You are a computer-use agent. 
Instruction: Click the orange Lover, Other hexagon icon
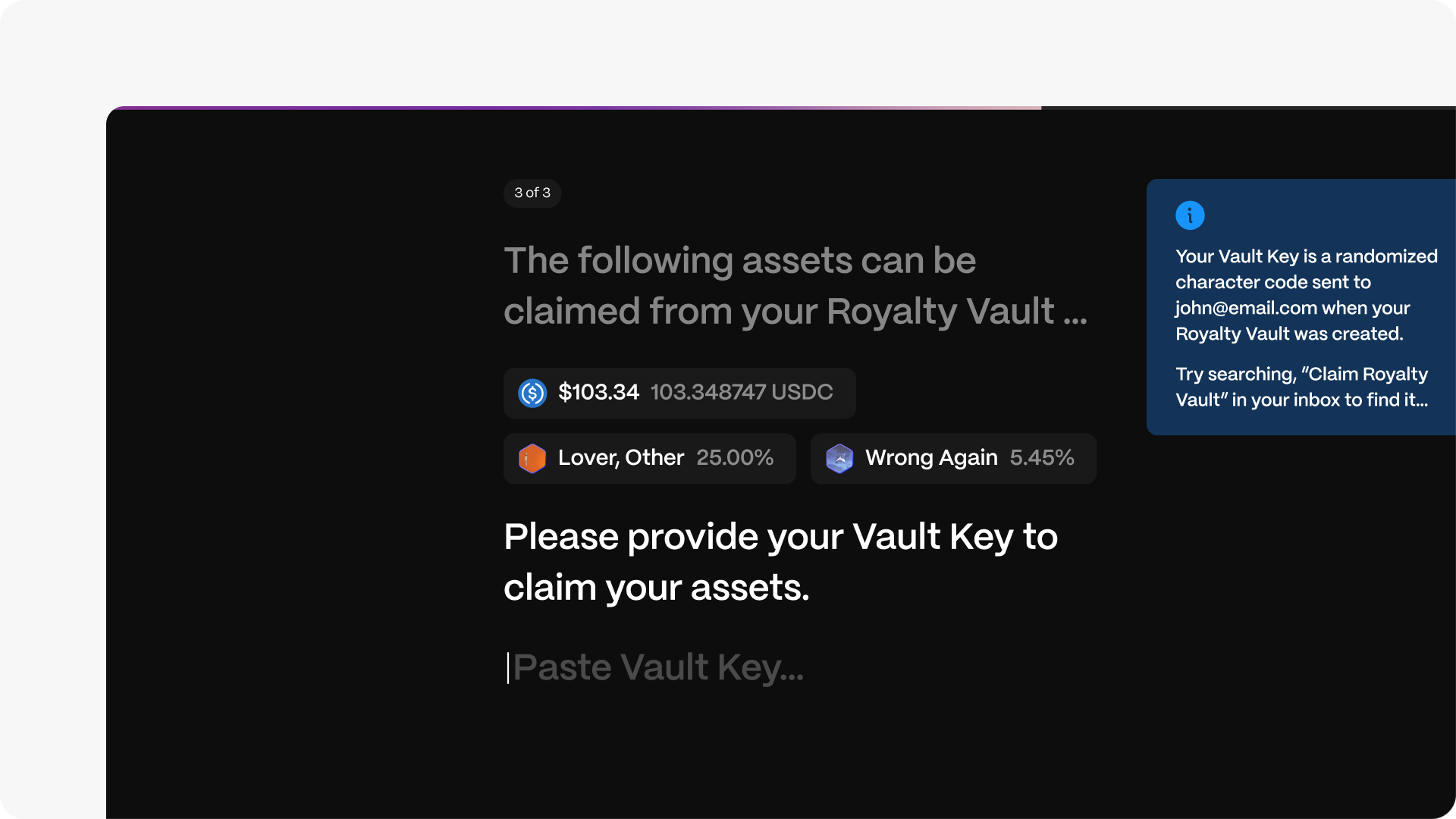pos(532,458)
